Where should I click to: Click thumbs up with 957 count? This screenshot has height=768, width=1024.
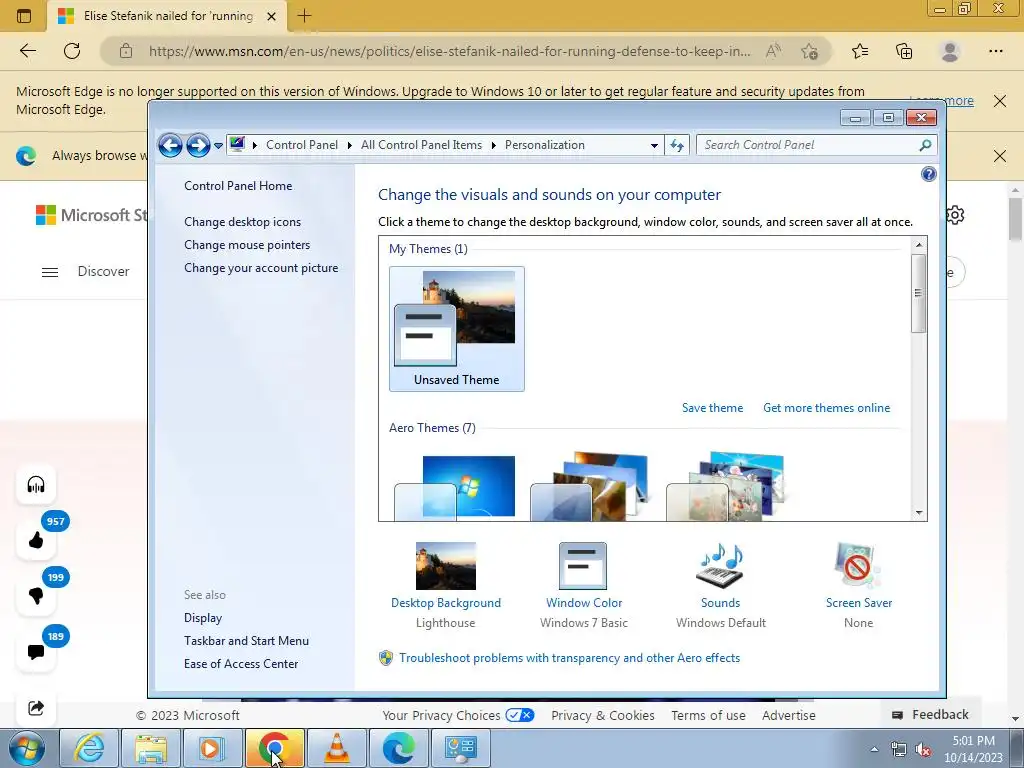pos(36,539)
